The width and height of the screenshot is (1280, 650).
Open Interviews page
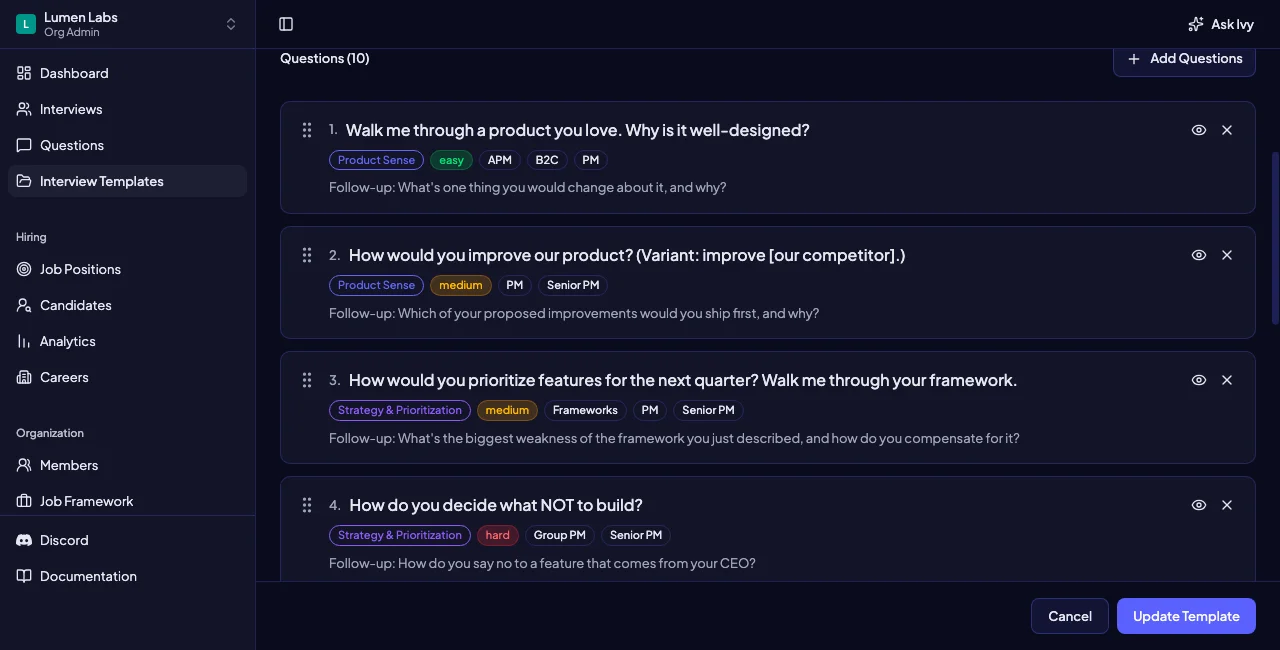pos(127,109)
